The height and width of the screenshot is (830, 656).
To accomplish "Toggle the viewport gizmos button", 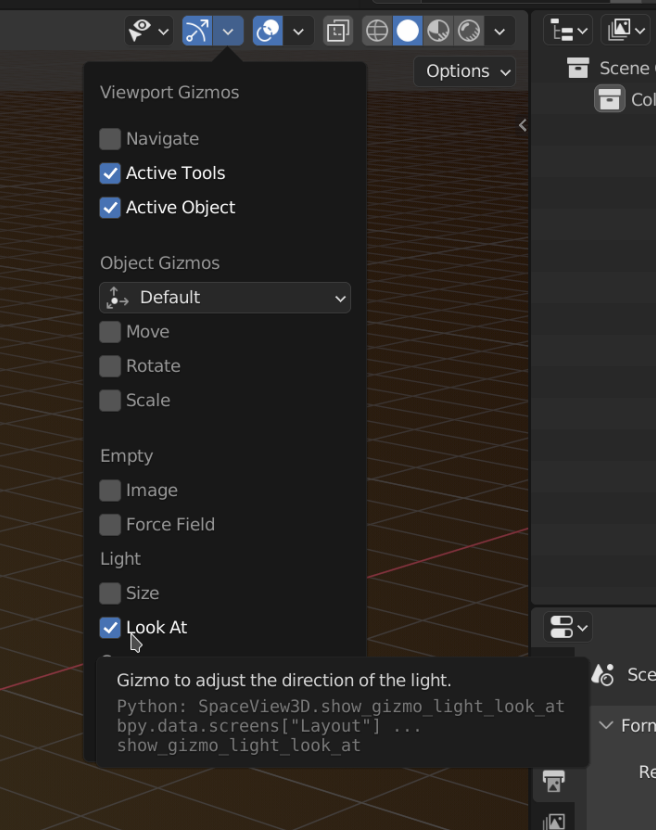I will pos(197,31).
